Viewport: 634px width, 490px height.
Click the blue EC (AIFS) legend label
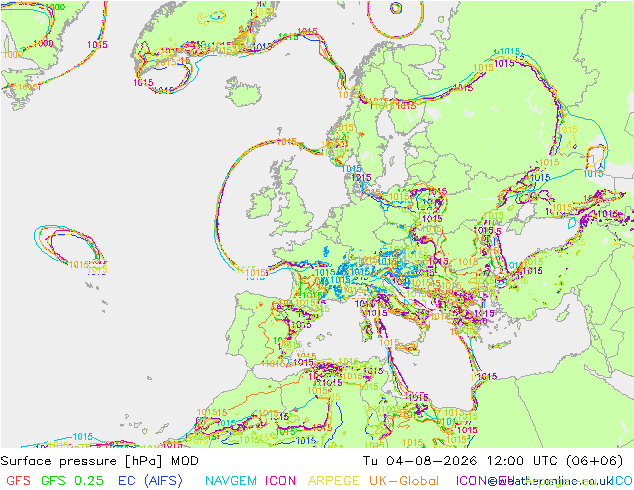[x=150, y=480]
